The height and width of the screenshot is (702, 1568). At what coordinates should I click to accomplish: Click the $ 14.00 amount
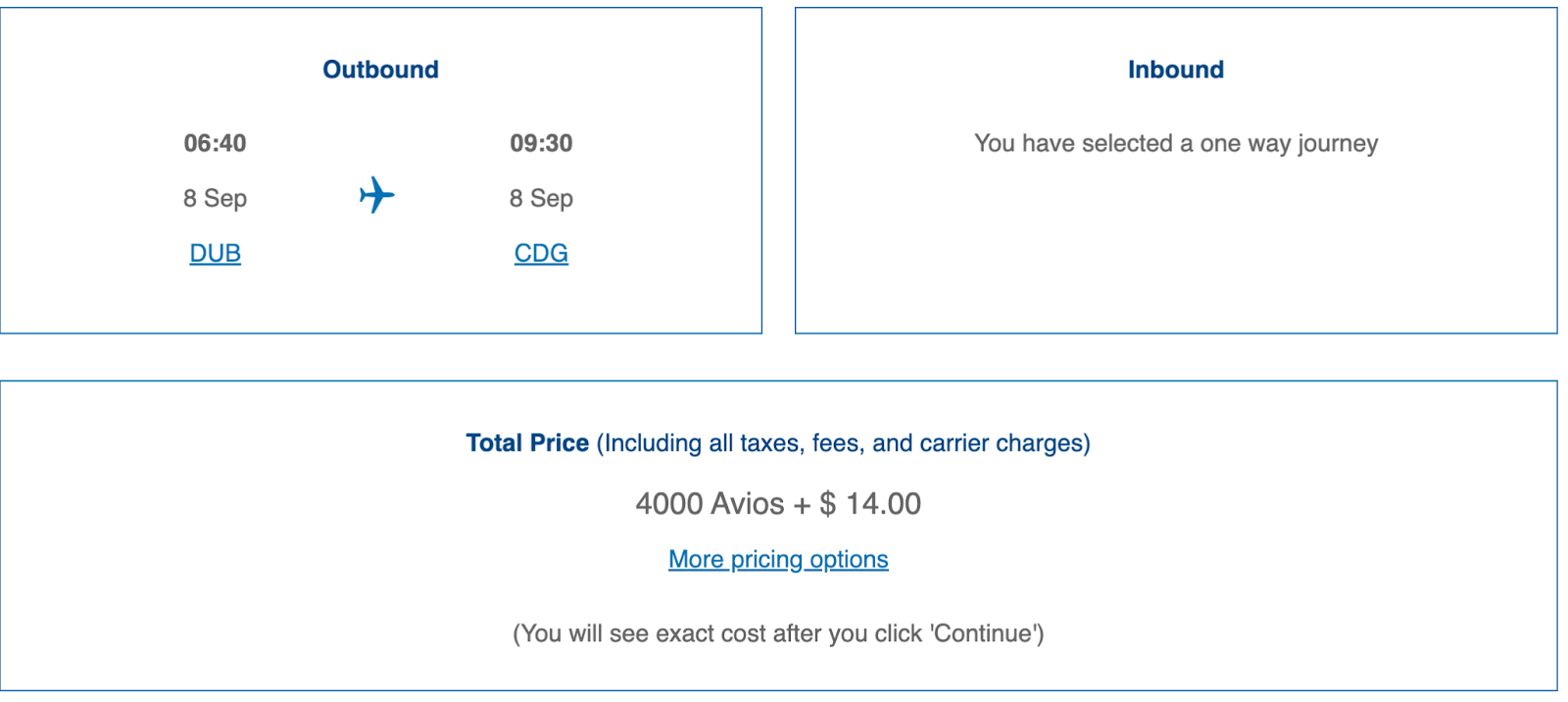(870, 504)
